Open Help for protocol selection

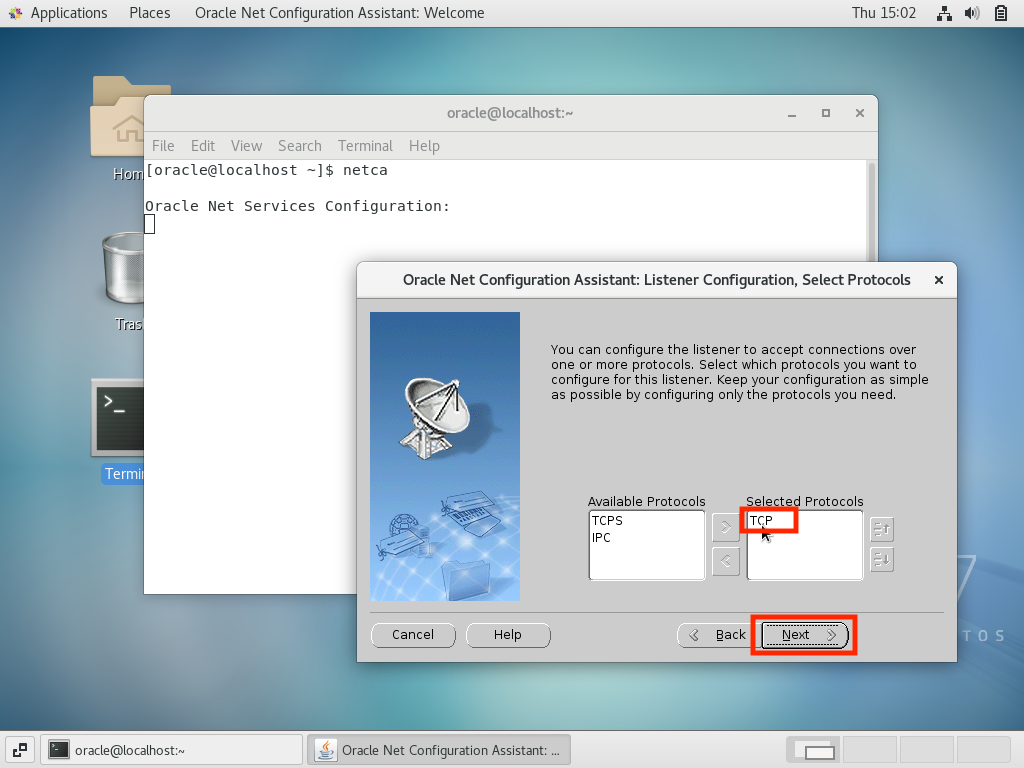507,635
